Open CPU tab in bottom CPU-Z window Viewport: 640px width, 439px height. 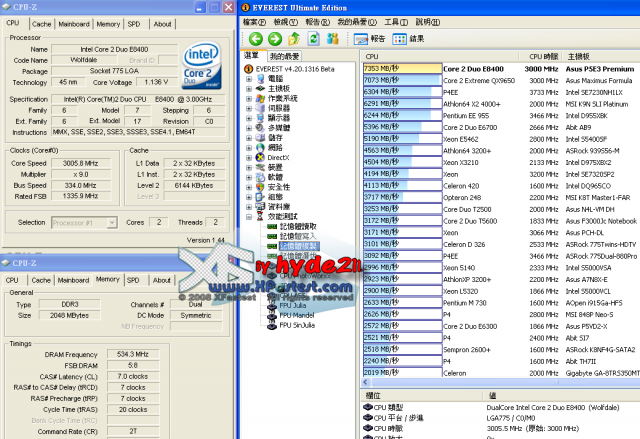(12, 280)
